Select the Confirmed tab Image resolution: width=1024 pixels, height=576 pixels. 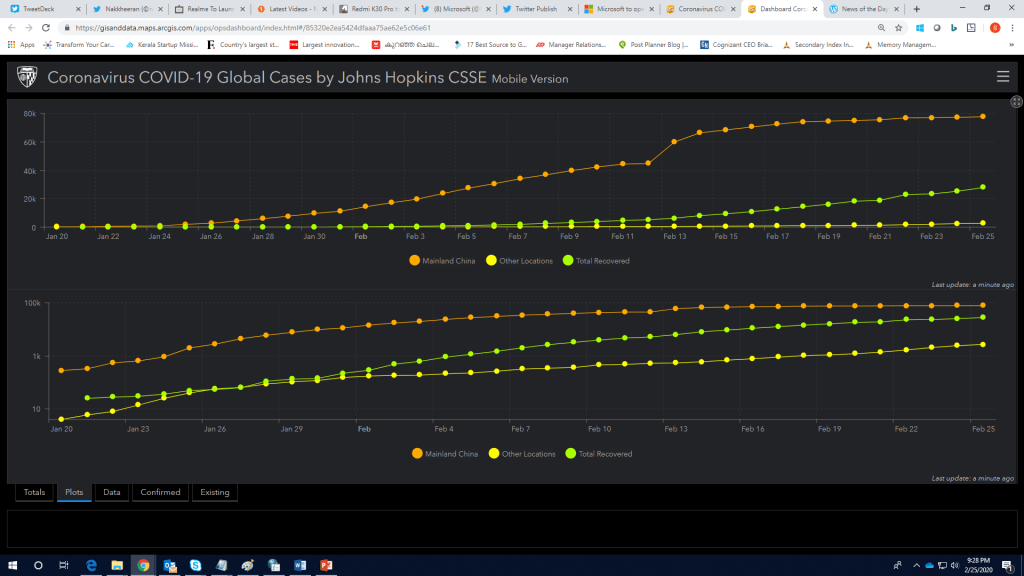coord(160,492)
